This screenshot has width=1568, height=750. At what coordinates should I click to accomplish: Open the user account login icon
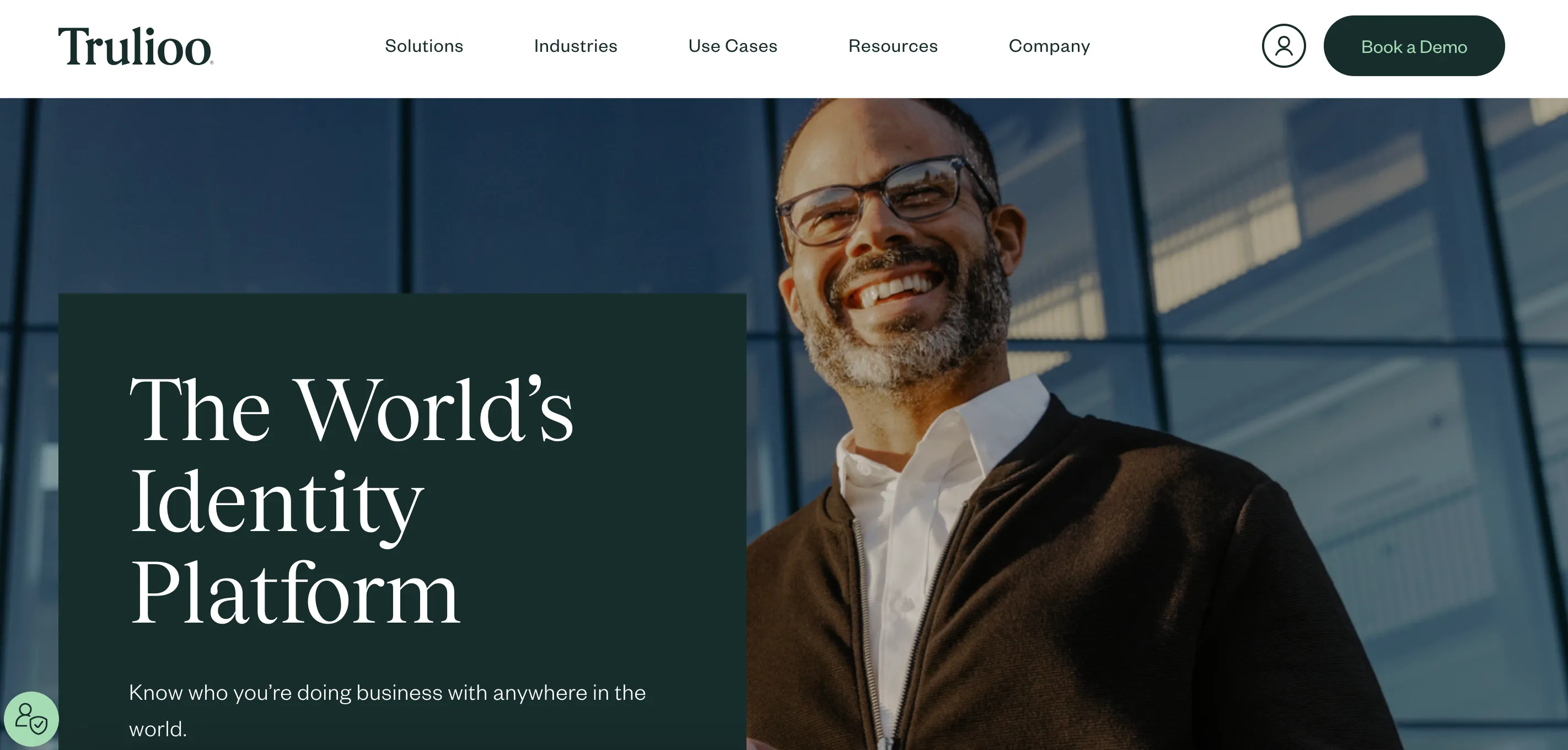[x=1283, y=46]
